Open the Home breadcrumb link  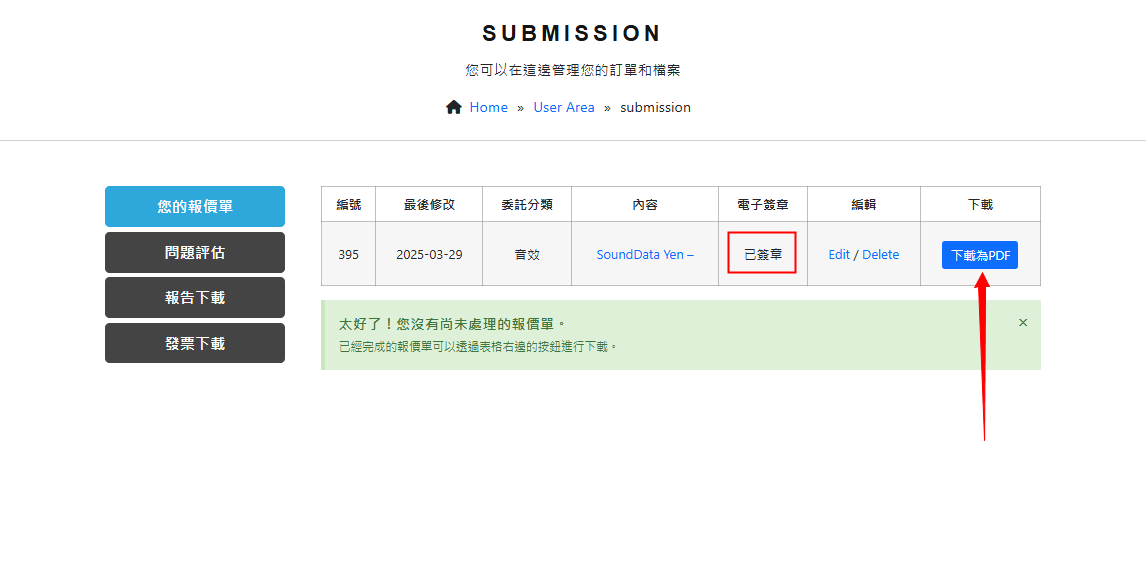(488, 107)
